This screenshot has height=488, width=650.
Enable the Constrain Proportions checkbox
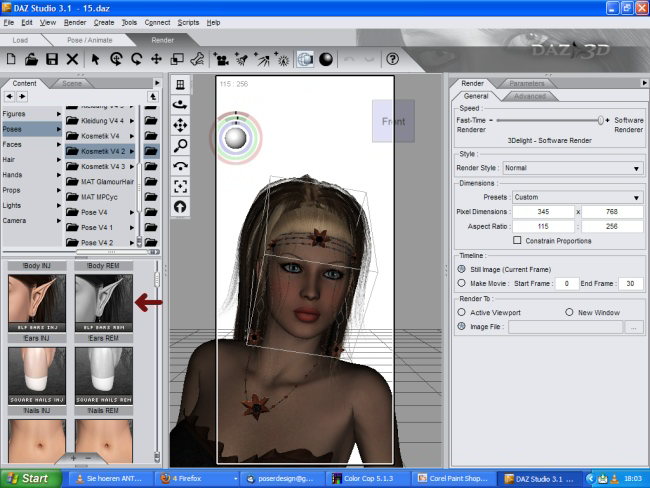click(517, 240)
